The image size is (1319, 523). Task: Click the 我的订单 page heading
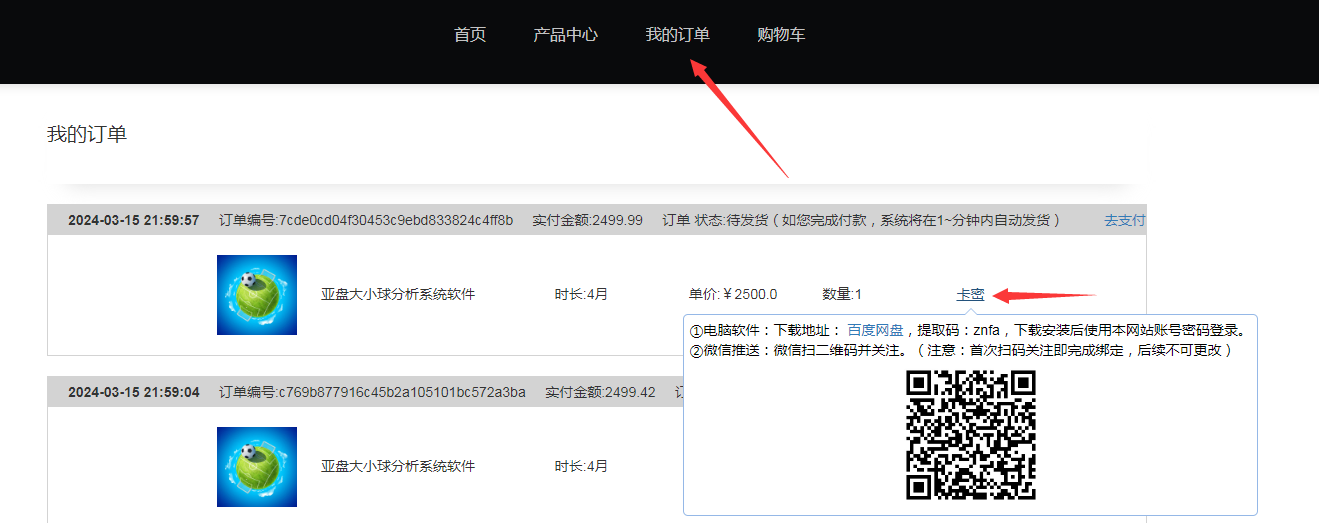pyautogui.click(x=87, y=134)
